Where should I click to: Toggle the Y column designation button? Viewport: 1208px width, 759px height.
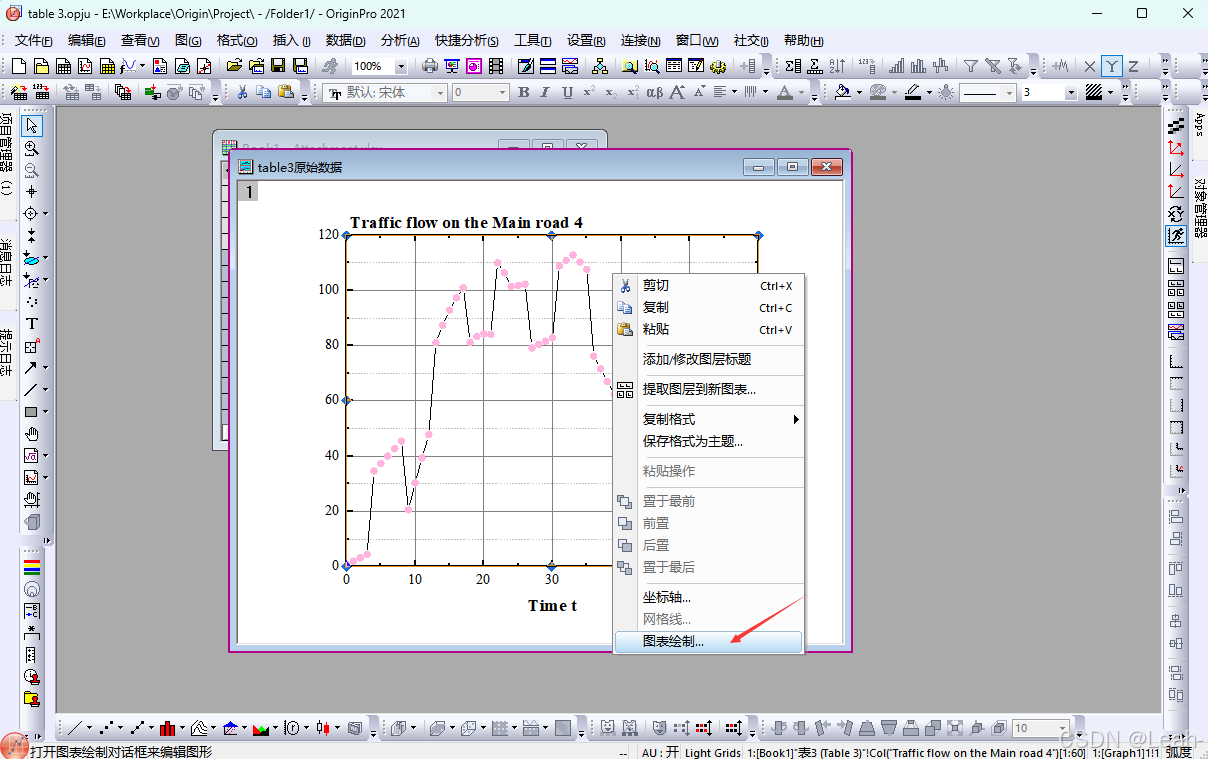1111,66
